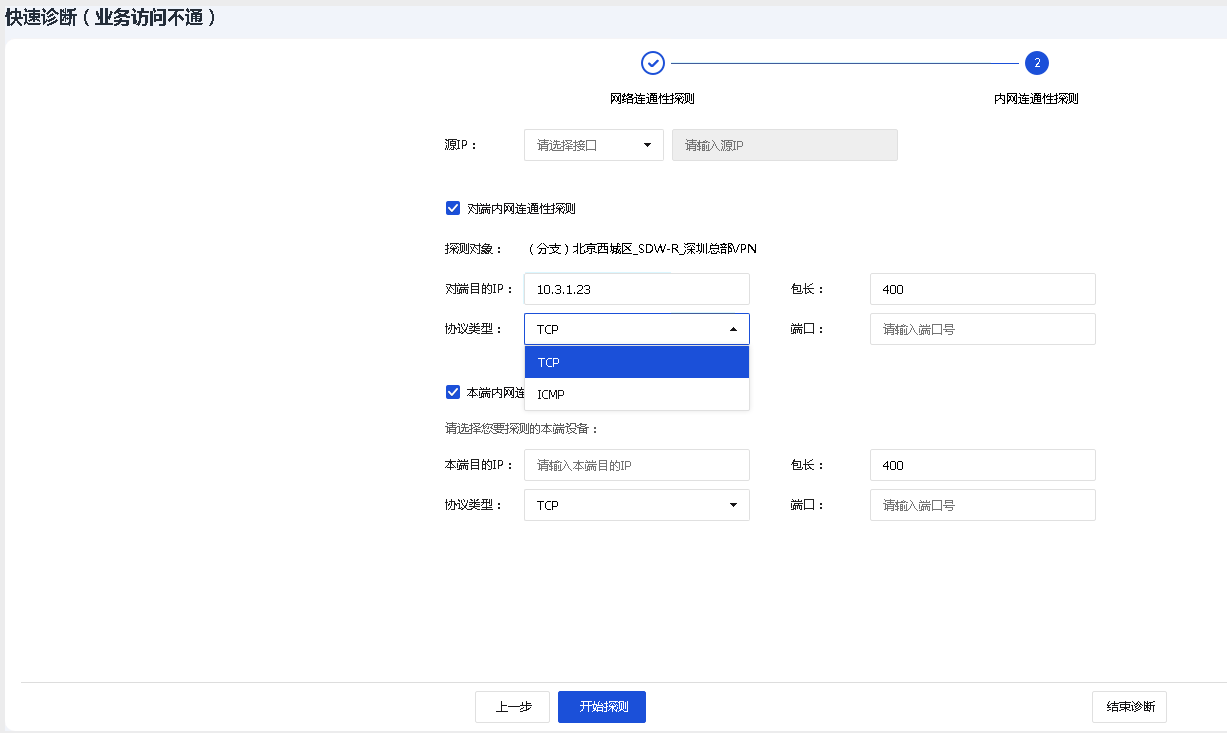The image size is (1227, 733).
Task: Open the local 协议类型 TCP dropdown
Action: click(636, 505)
